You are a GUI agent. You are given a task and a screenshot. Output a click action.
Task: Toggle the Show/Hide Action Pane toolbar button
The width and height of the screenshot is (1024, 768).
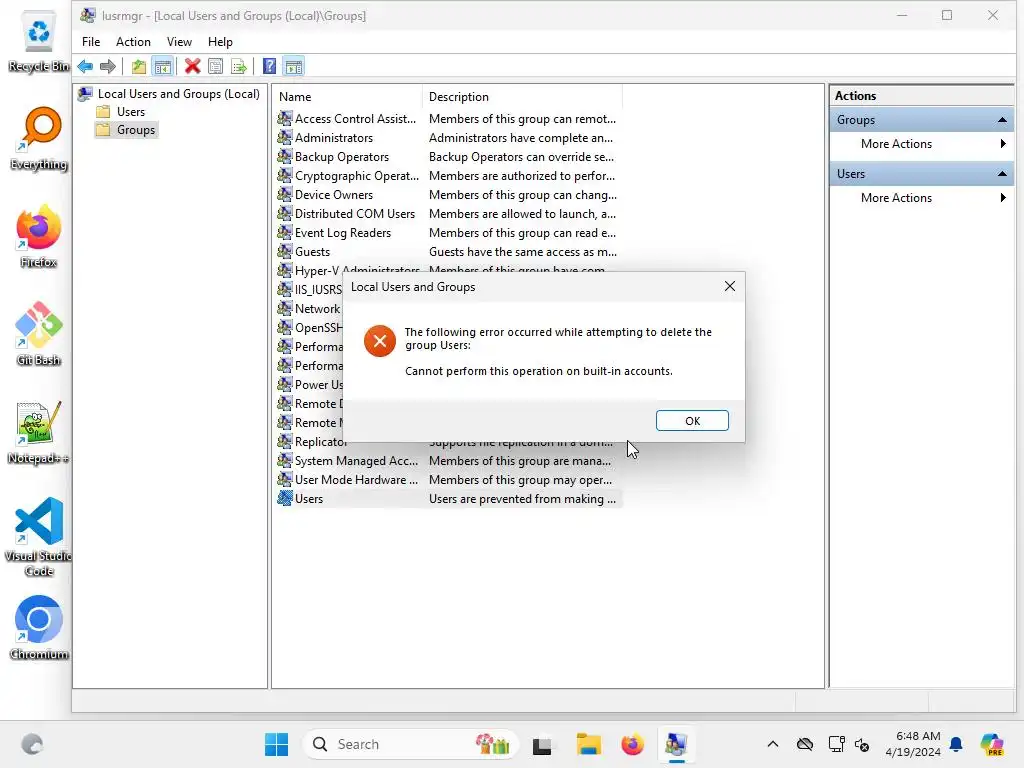pyautogui.click(x=294, y=66)
